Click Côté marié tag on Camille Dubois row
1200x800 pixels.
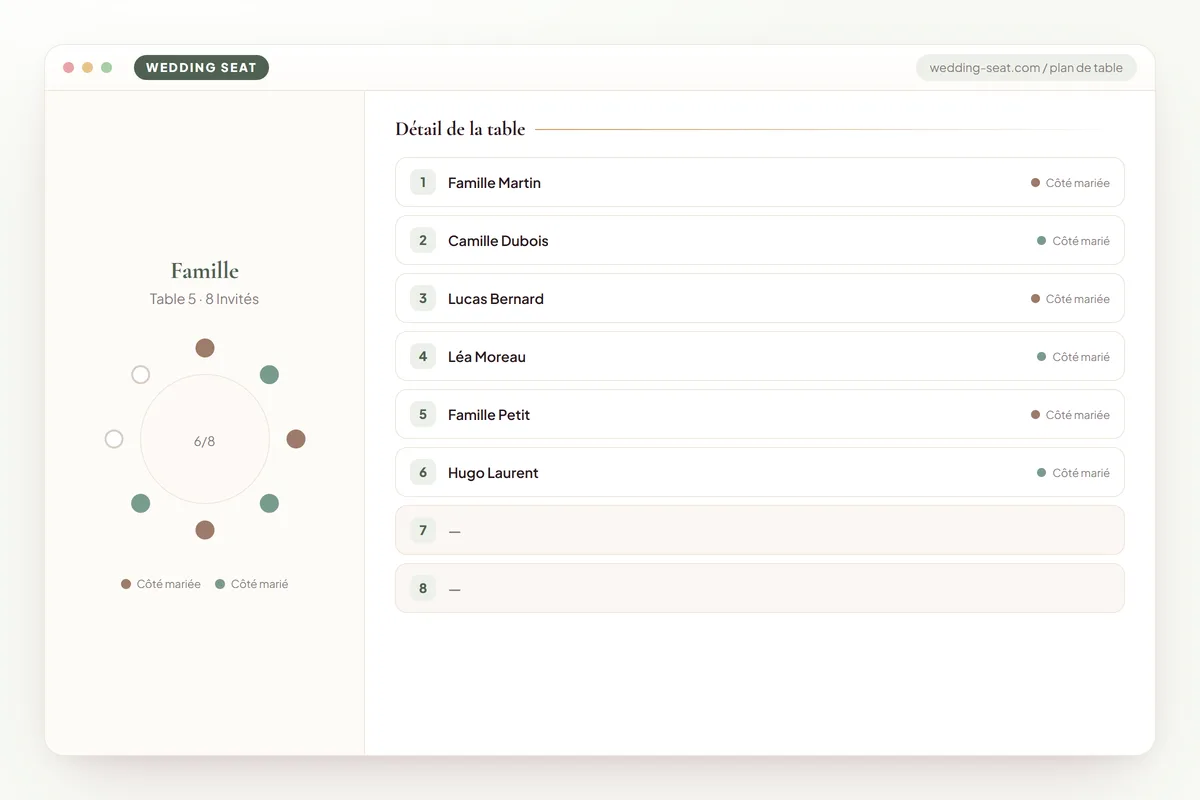[1073, 241]
